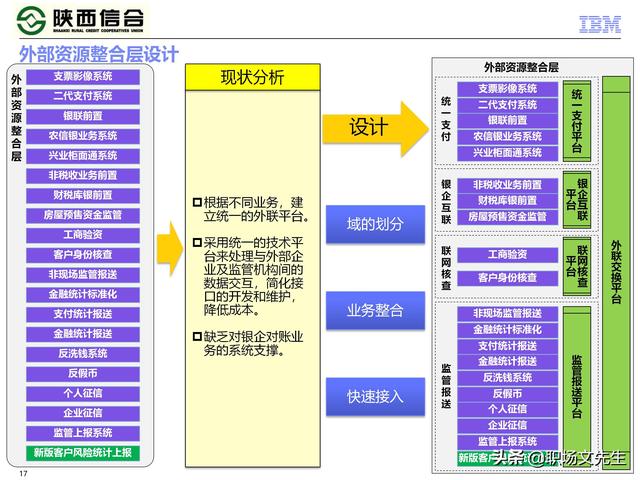Select 监管上报系统 in the left list
640x480 pixels.
point(83,433)
